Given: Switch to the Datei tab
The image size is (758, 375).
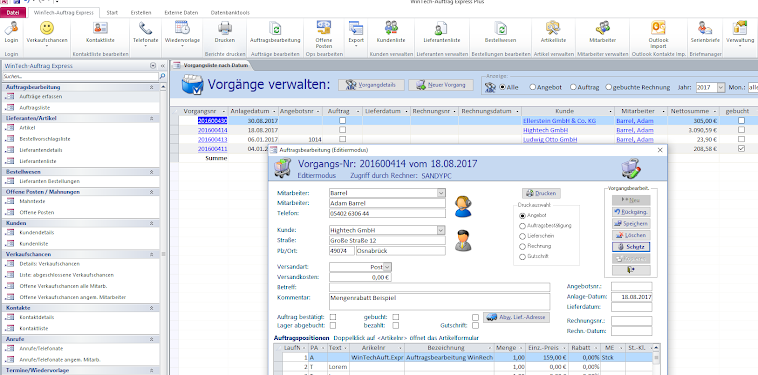Looking at the screenshot, I should [13, 13].
